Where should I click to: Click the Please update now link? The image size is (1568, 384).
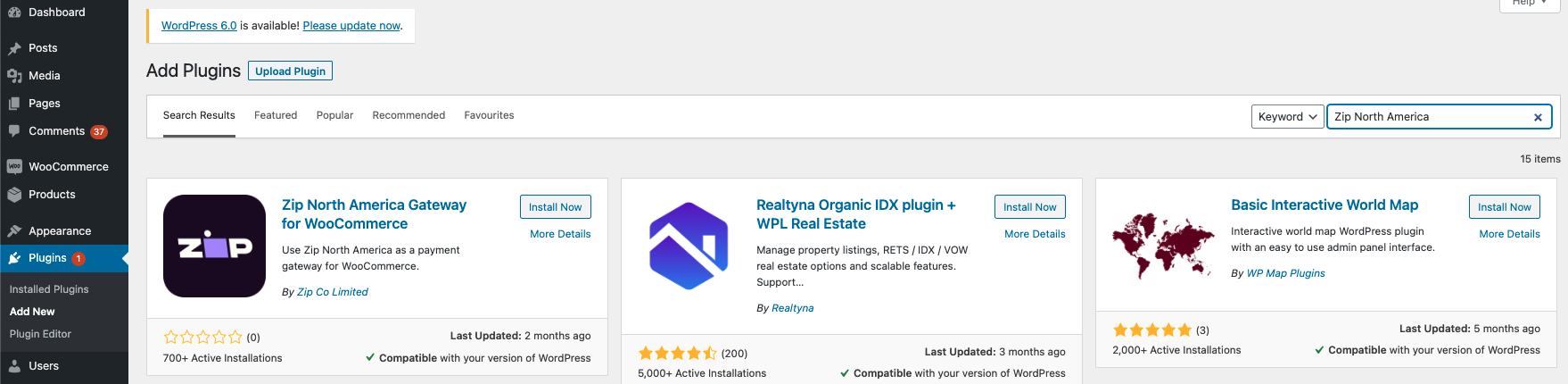(351, 26)
